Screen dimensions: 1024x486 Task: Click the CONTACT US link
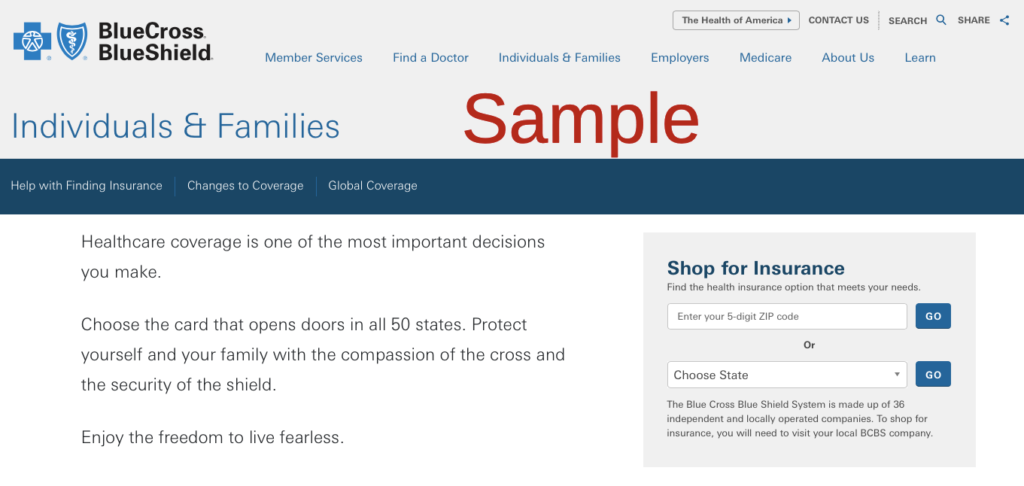(x=839, y=20)
